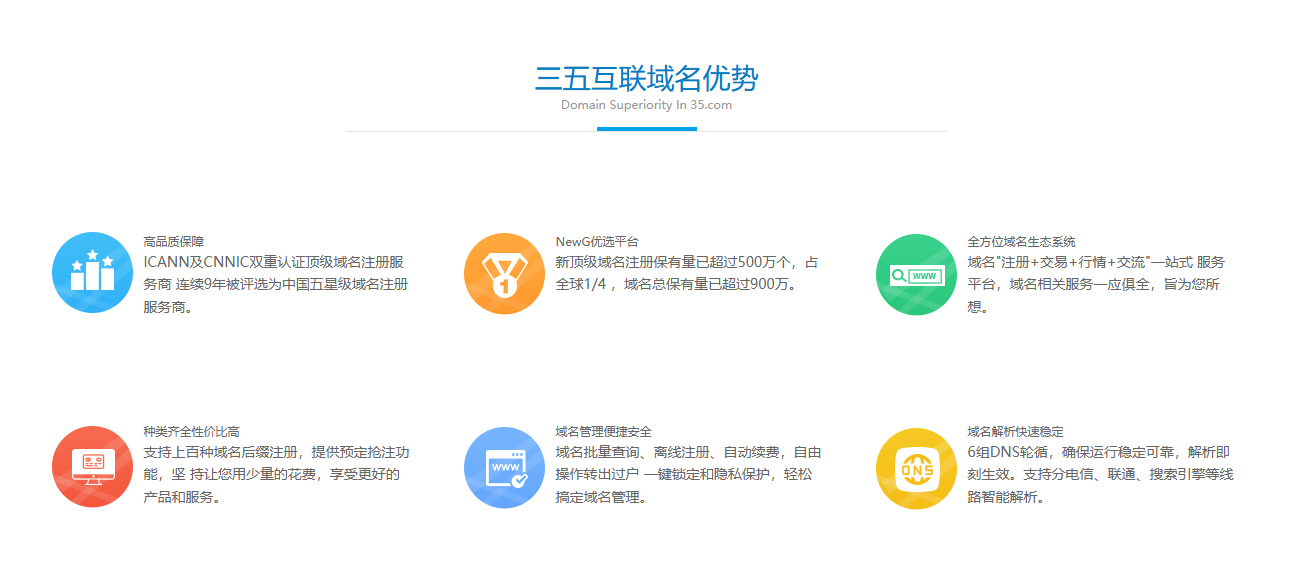Click the 域名解析快速稳定 heading
This screenshot has width=1307, height=569.
click(x=1015, y=431)
